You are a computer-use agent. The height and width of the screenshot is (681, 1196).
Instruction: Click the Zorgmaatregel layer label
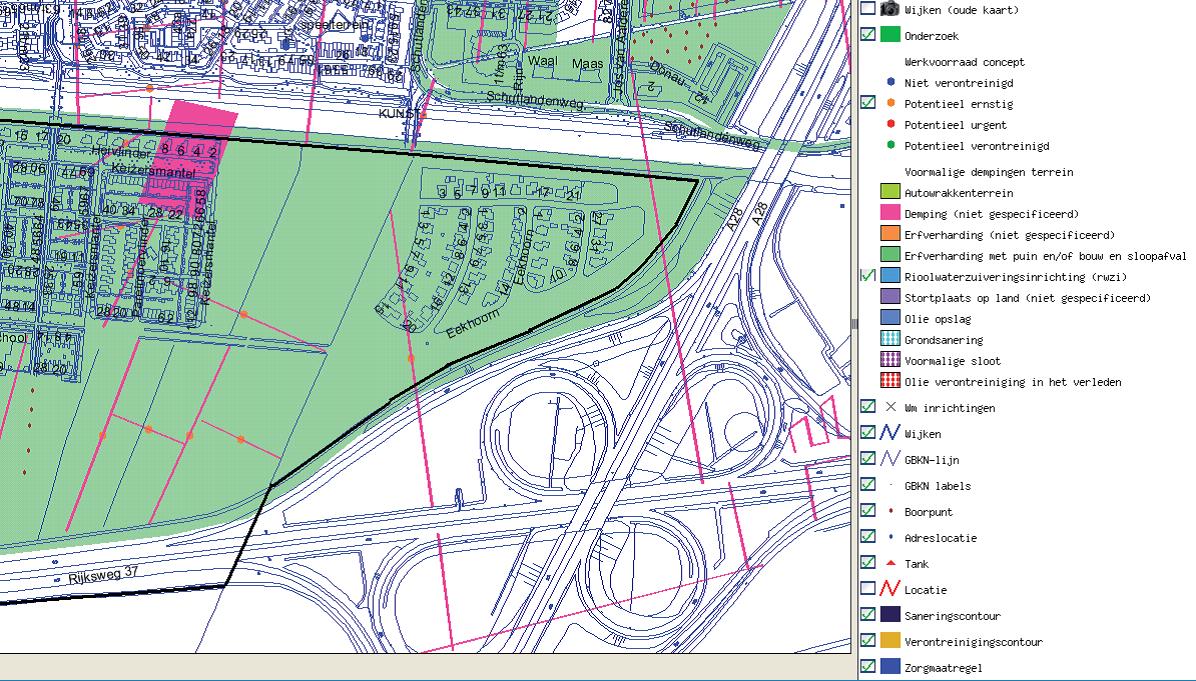[x=949, y=668]
